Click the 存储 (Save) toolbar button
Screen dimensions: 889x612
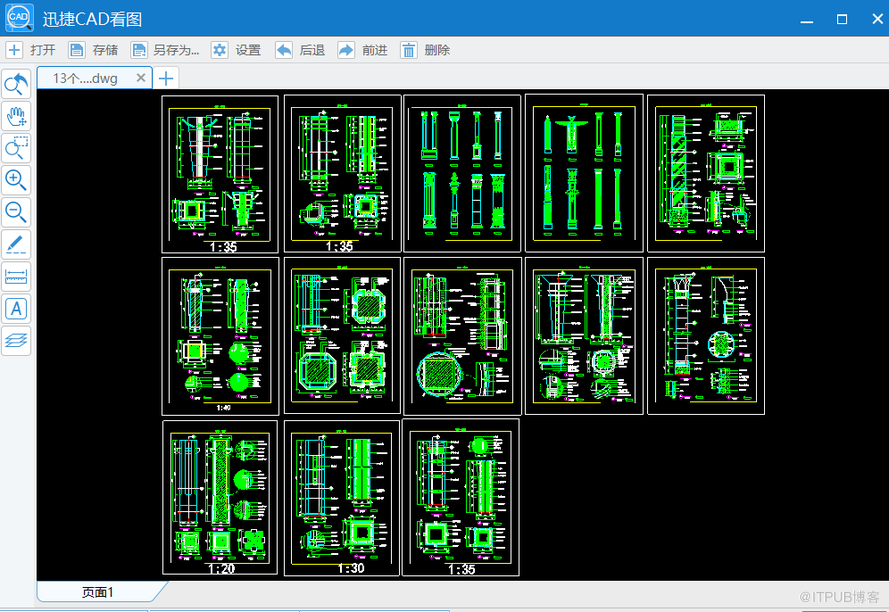(x=93, y=50)
